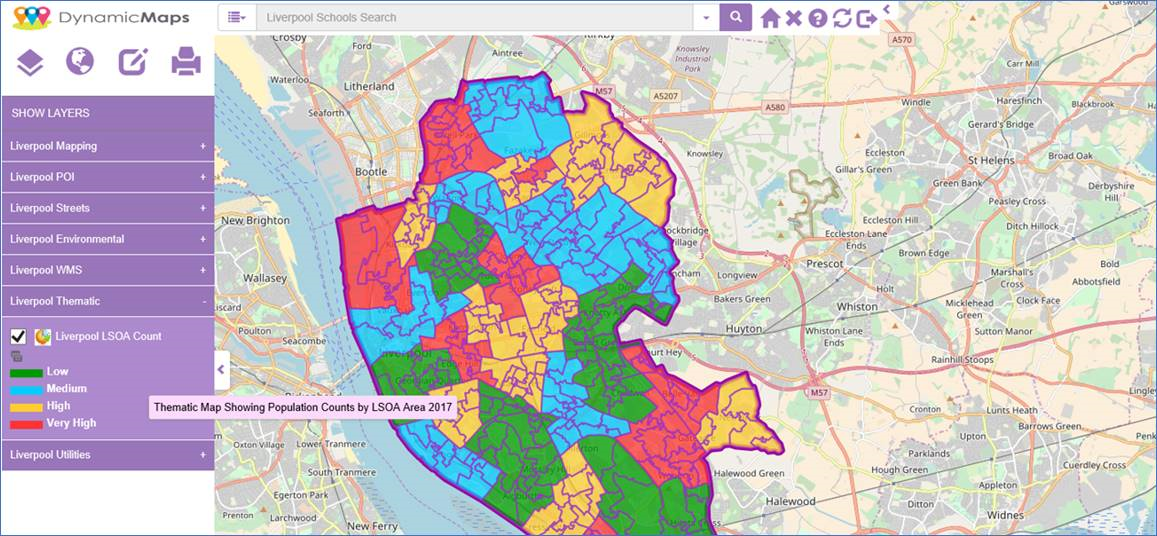1157x536 pixels.
Task: Click the thematic map tooltip text
Action: point(303,407)
